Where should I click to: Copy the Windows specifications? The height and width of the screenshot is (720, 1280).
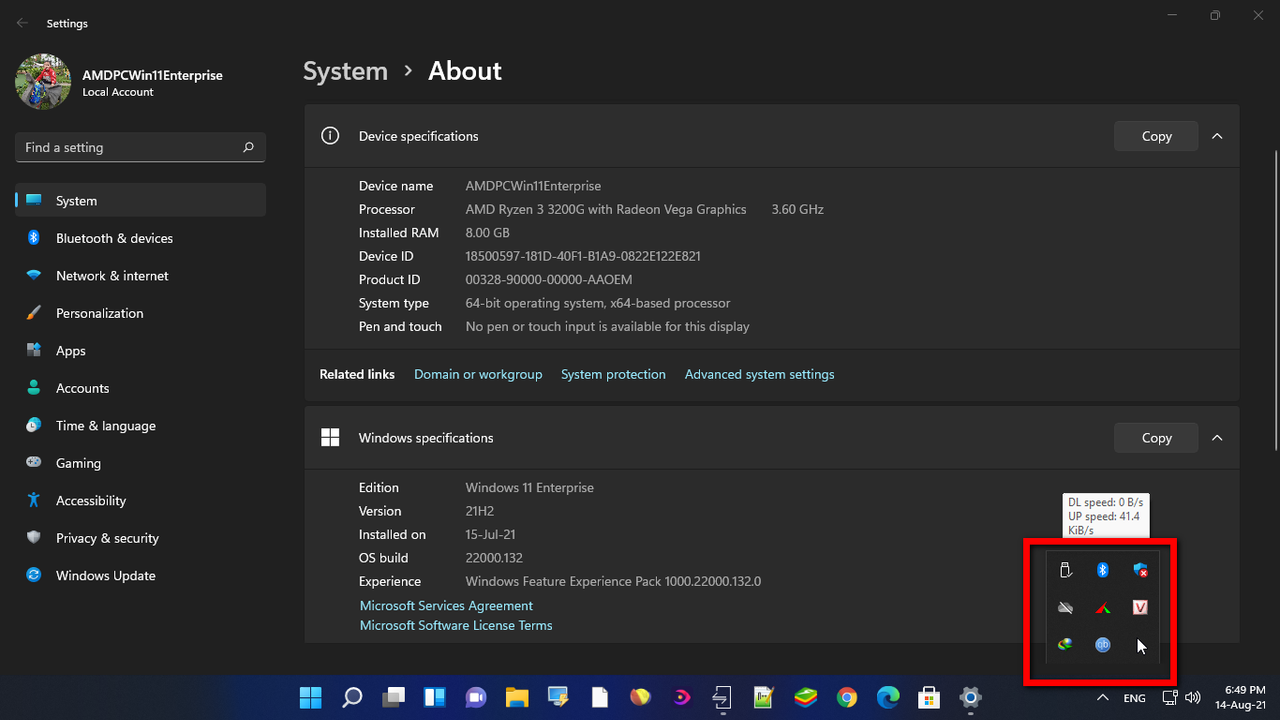point(1156,438)
